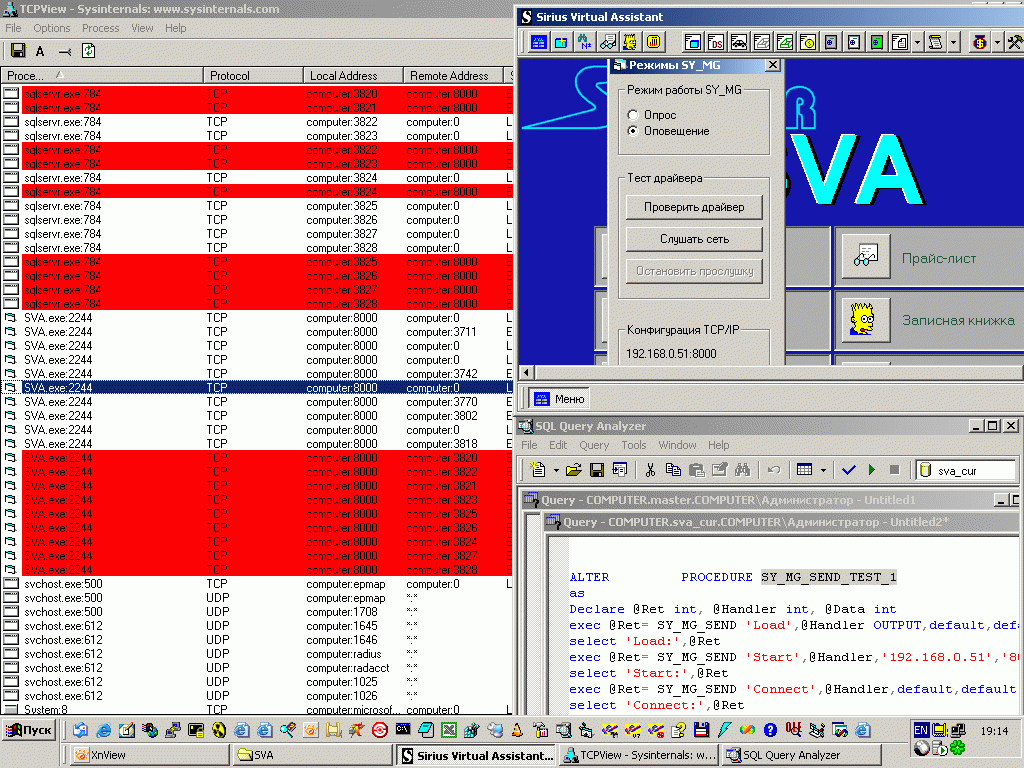Switch to XnView taskbar button

150,755
